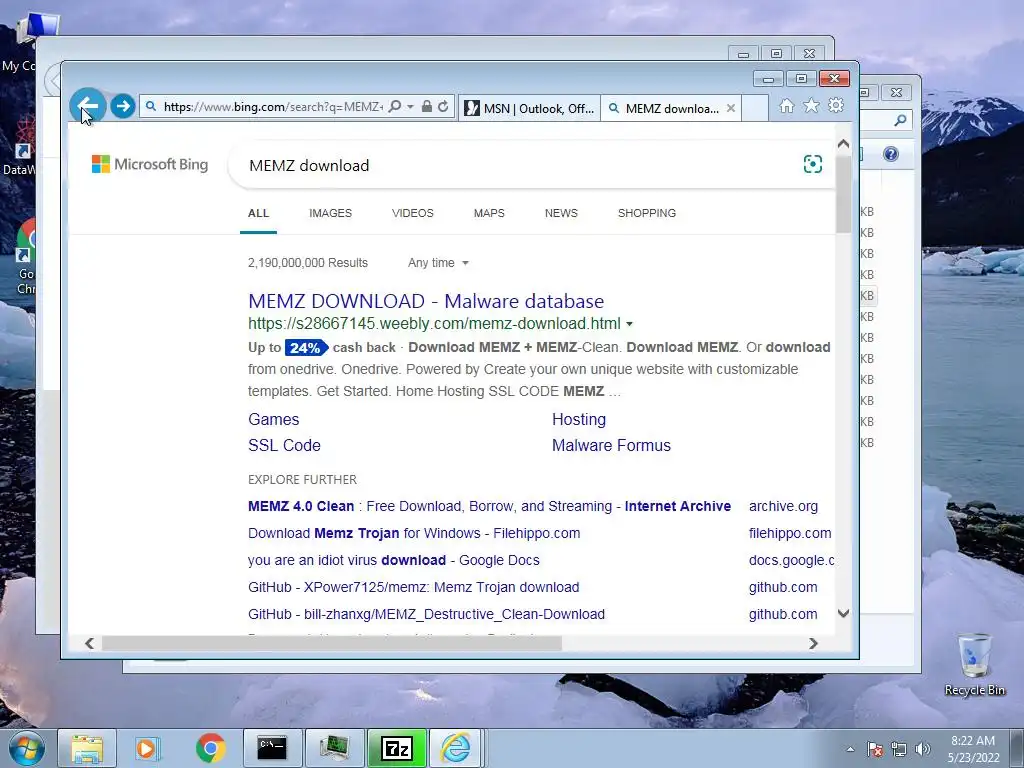Image resolution: width=1024 pixels, height=768 pixels.
Task: Click the address bar search magnifier icon
Action: (394, 106)
